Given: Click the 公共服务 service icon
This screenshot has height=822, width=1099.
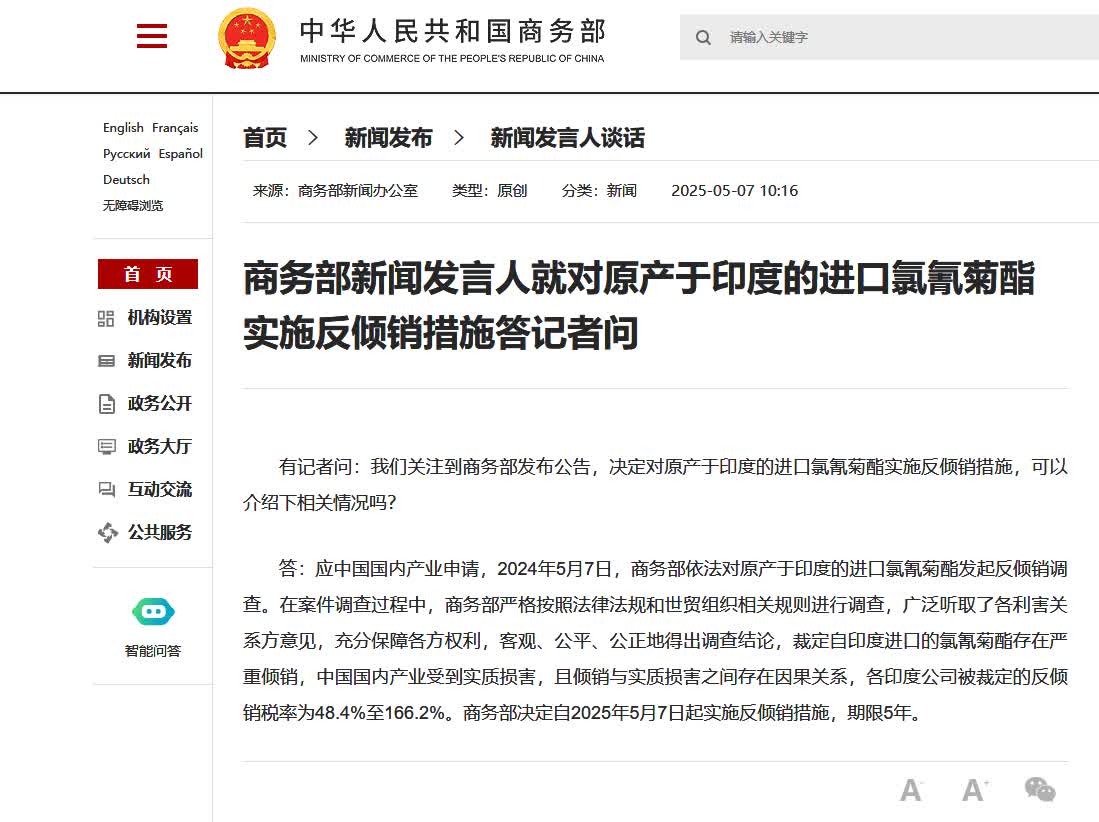Looking at the screenshot, I should pyautogui.click(x=107, y=533).
